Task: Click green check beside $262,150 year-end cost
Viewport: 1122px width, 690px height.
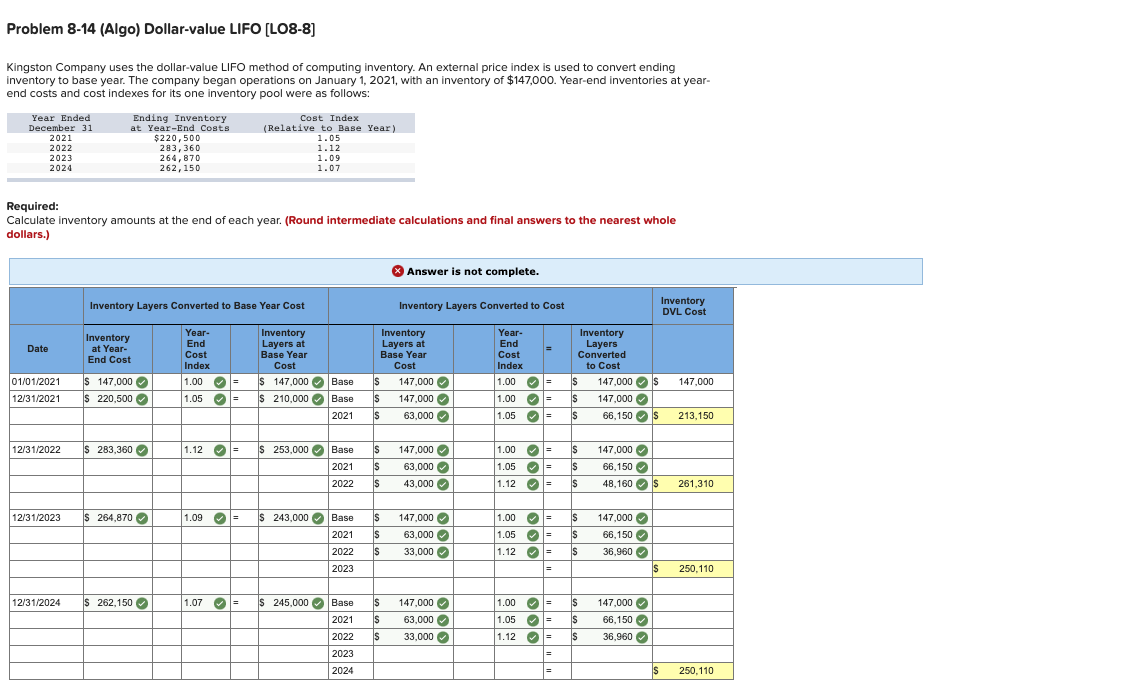Action: point(142,603)
